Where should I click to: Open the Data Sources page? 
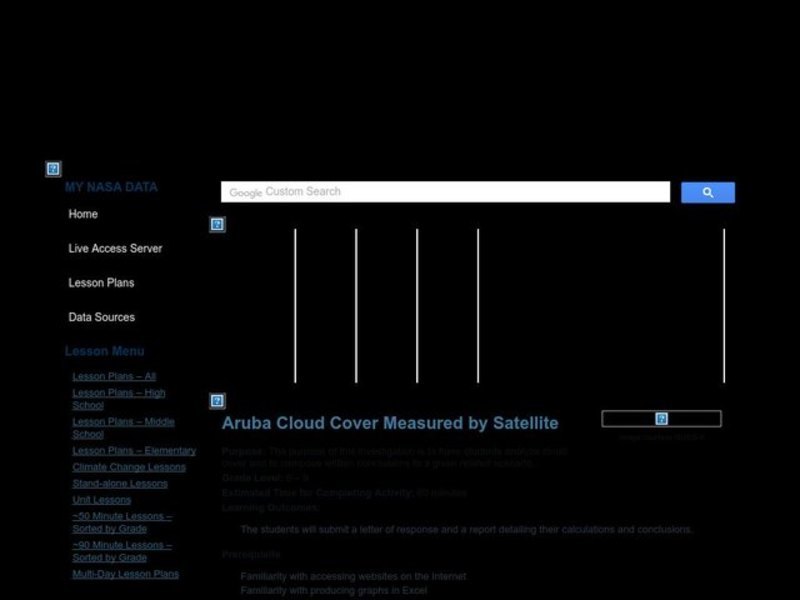point(101,317)
